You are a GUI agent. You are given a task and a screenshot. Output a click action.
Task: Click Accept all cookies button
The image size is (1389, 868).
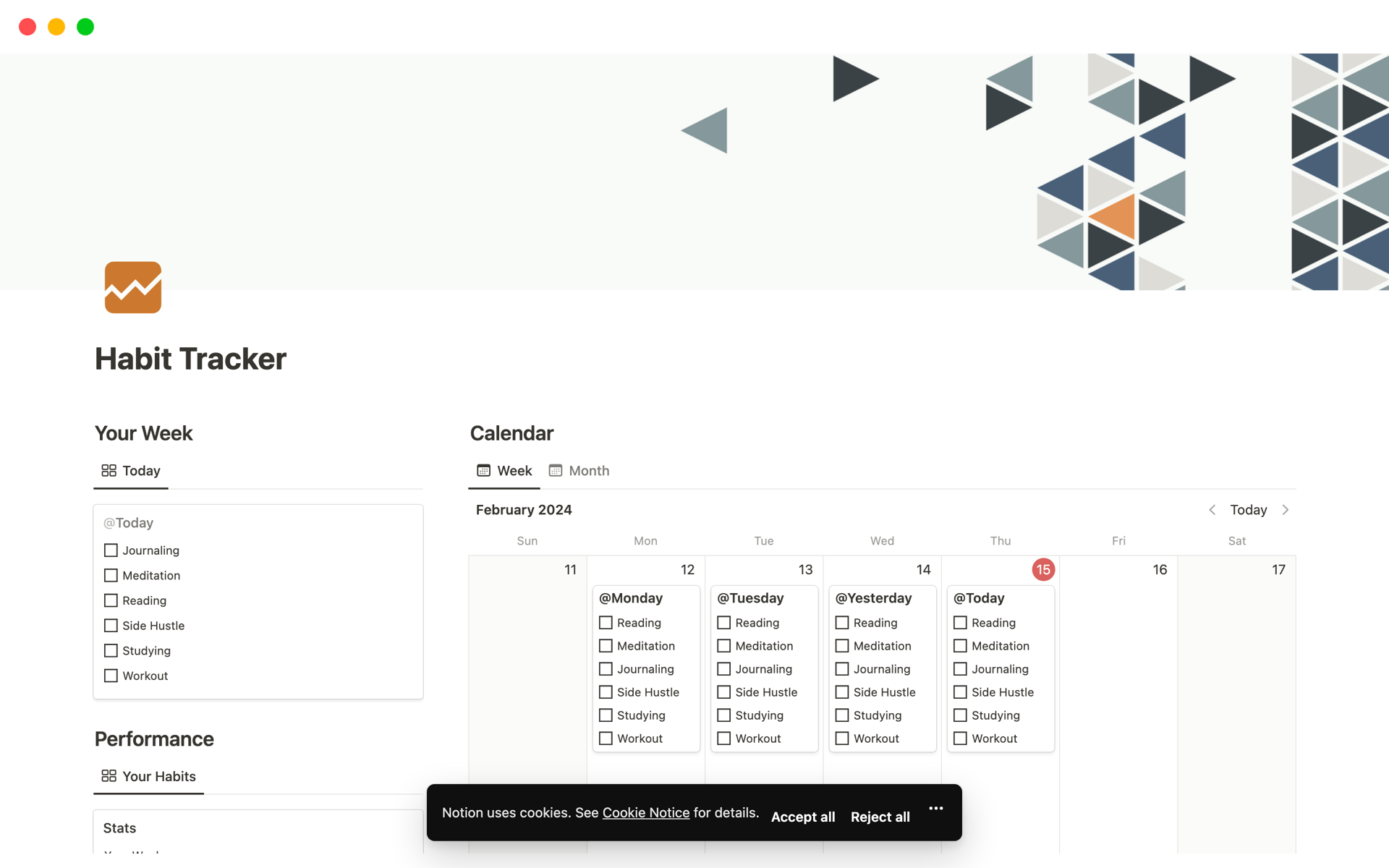pos(802,817)
